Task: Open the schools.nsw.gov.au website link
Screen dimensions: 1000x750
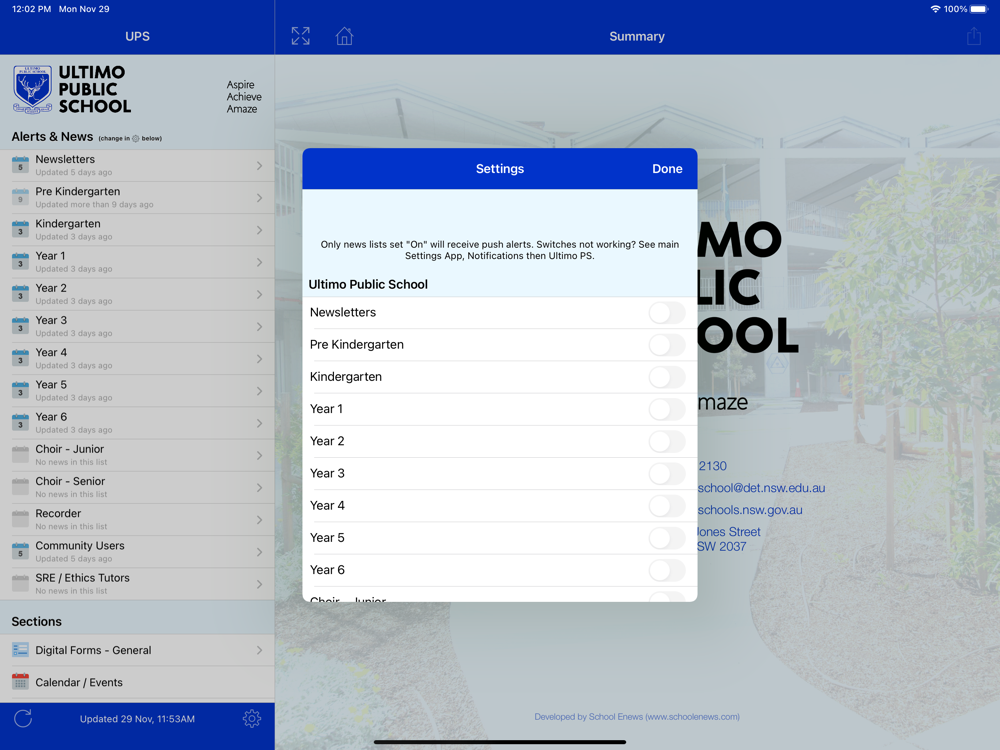Action: coord(750,510)
